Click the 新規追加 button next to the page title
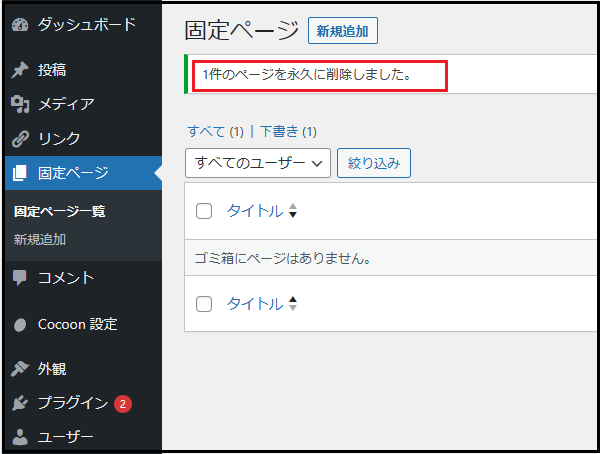Screen dimensions: 600x454 tap(343, 31)
